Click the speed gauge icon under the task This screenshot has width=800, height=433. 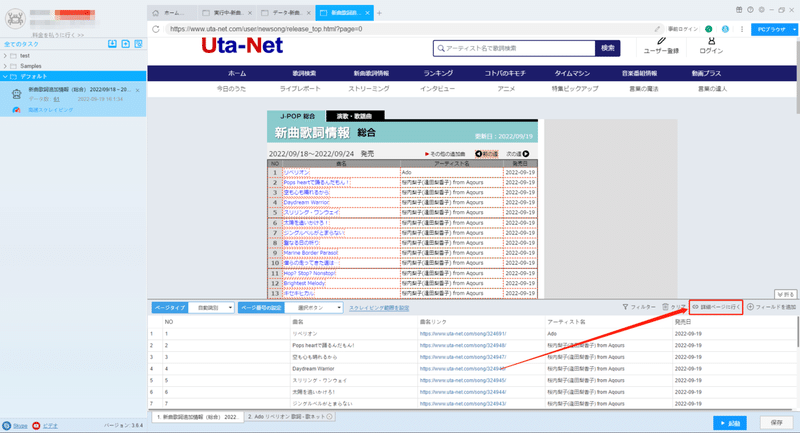pyautogui.click(x=16, y=110)
